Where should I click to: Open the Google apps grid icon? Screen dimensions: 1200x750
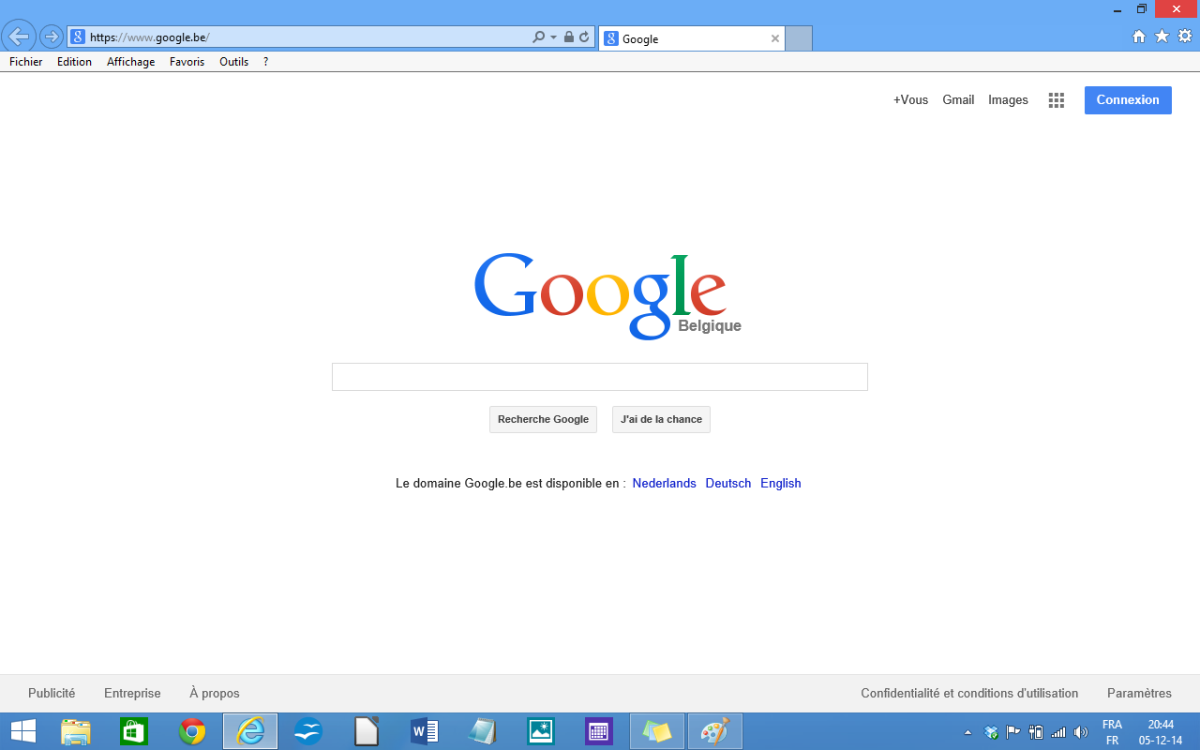pyautogui.click(x=1056, y=100)
